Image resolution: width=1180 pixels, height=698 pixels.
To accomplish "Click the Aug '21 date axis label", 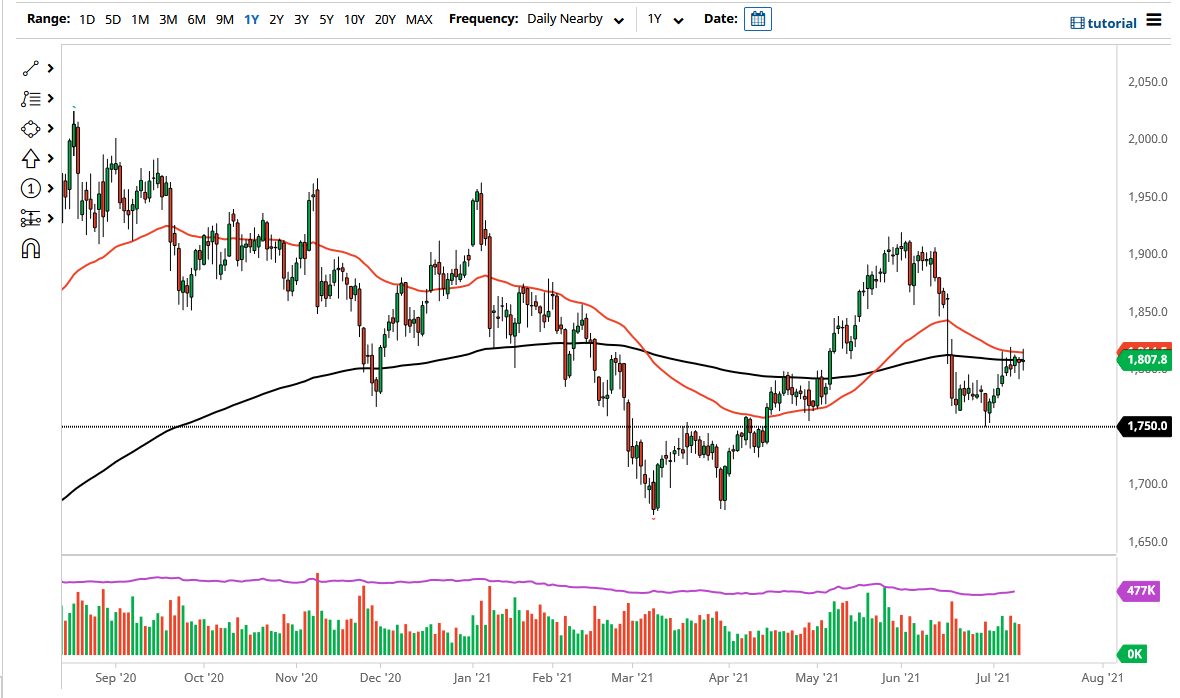I will point(1102,678).
